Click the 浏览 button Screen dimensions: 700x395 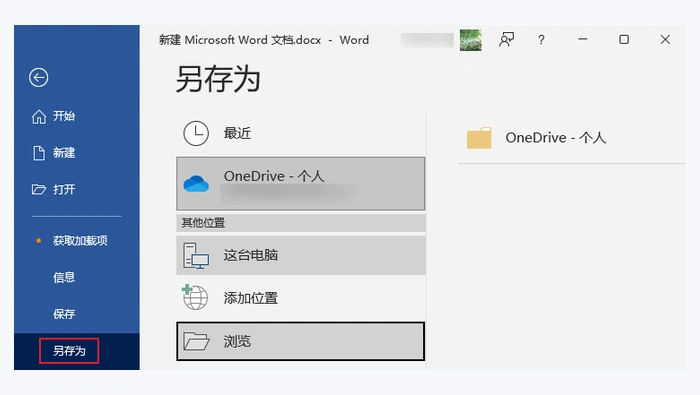pyautogui.click(x=301, y=341)
